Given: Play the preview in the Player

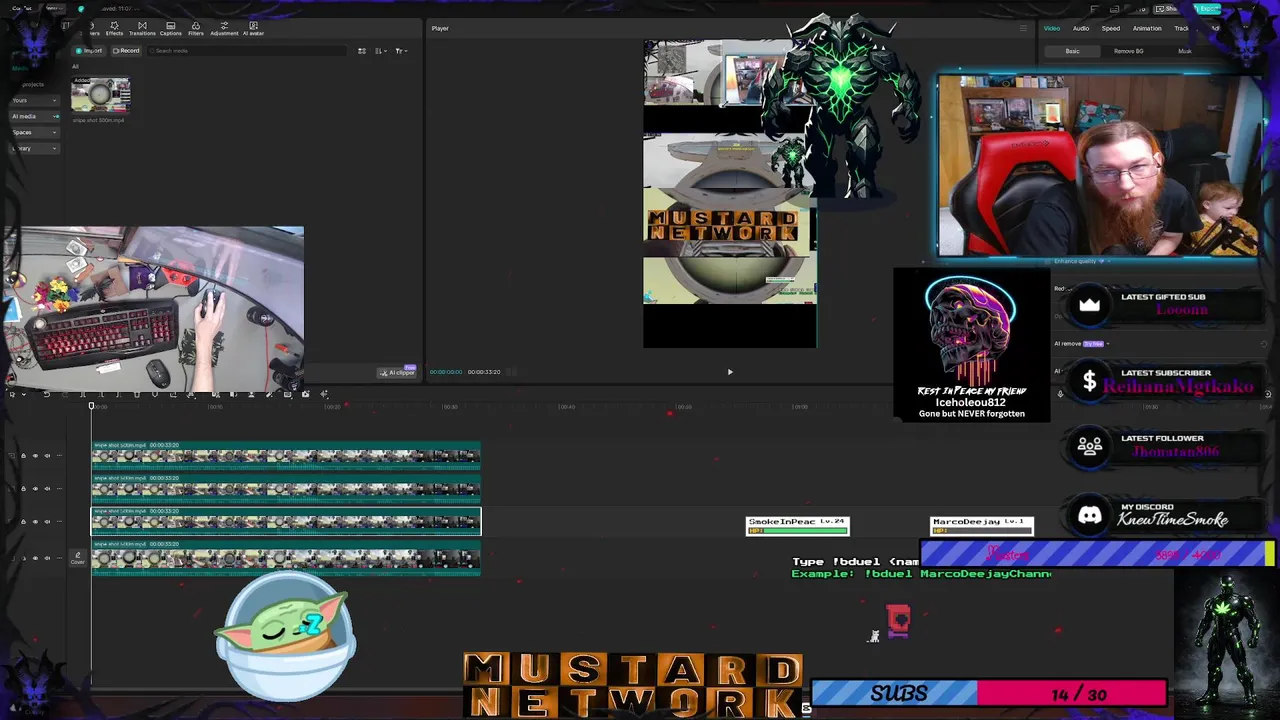Looking at the screenshot, I should coord(730,372).
